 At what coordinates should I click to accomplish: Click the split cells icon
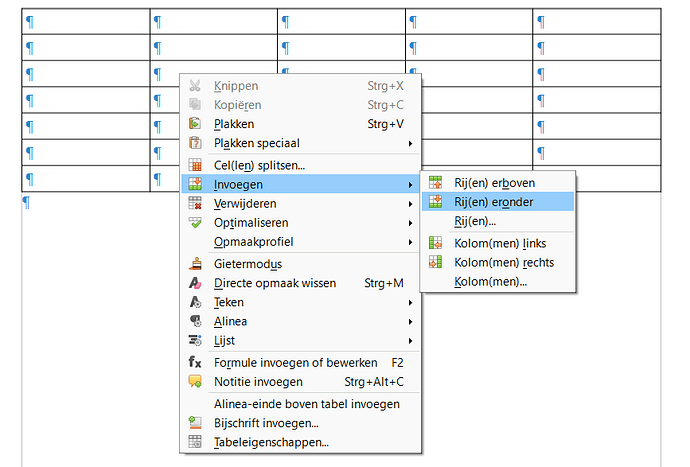195,165
